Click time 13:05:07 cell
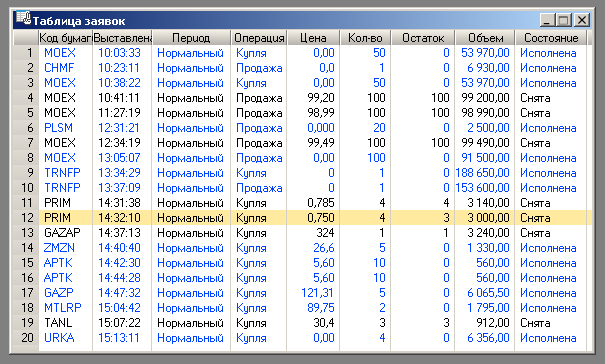This screenshot has height=364, width=605. click(x=119, y=158)
